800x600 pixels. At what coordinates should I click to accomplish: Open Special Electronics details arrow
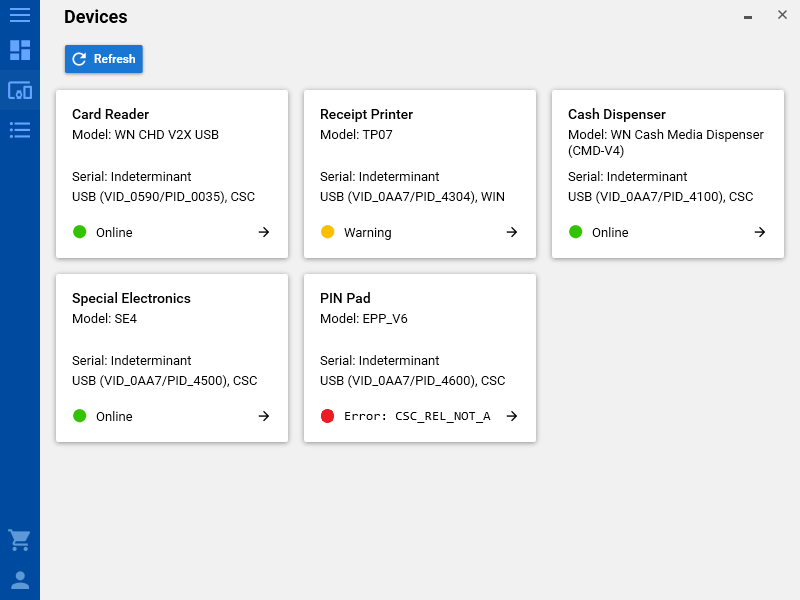click(x=264, y=416)
